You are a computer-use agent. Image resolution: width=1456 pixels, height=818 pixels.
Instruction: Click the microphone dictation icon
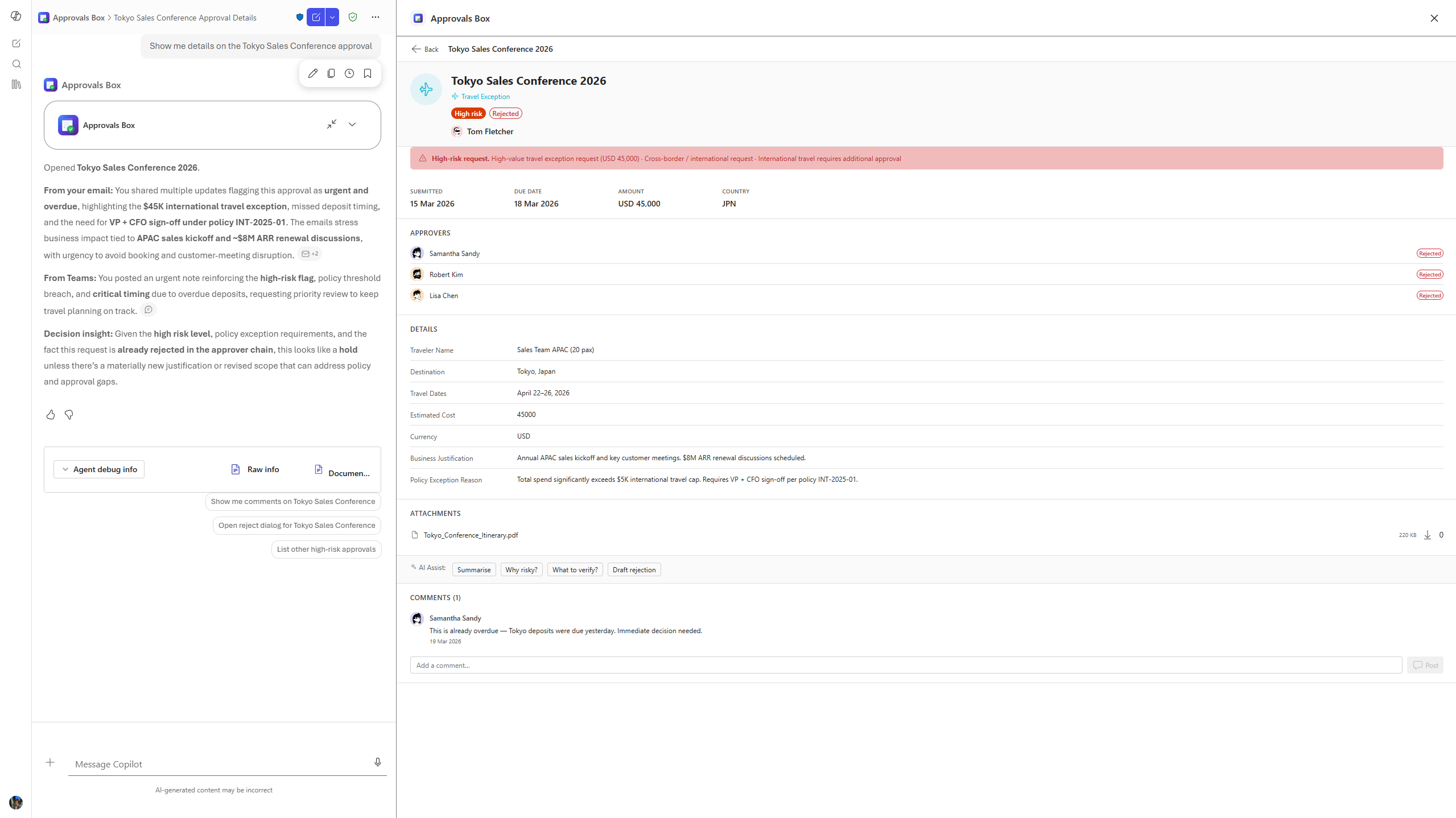pyautogui.click(x=378, y=762)
